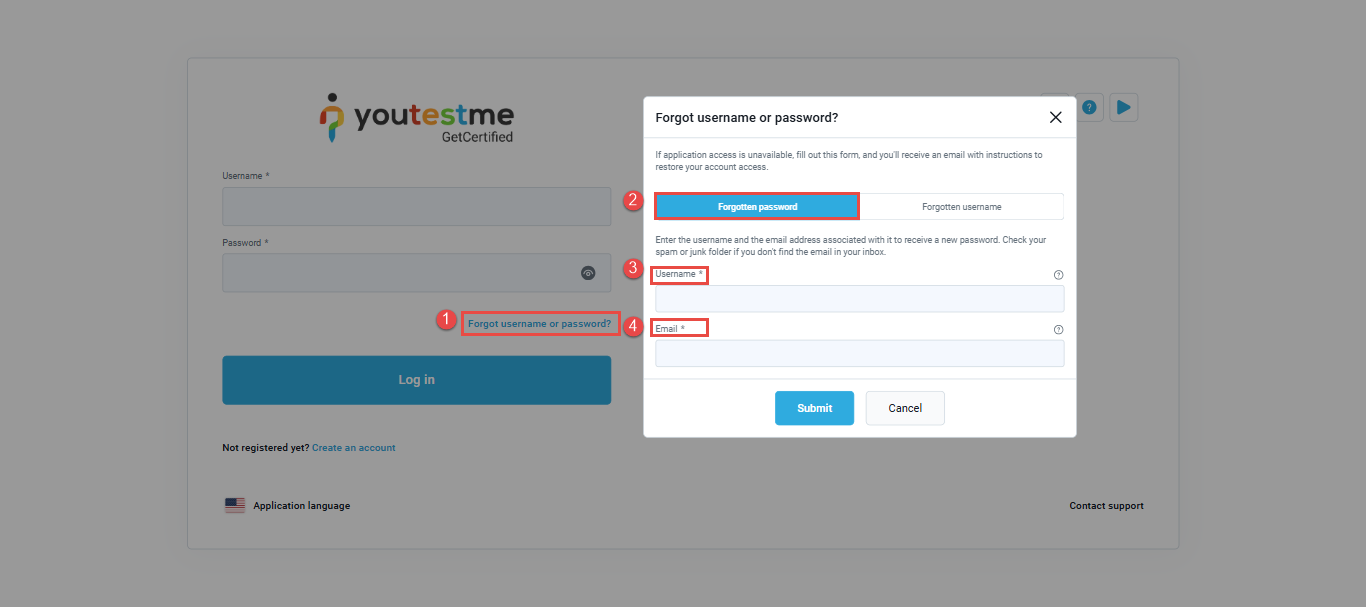Click the US flag language icon
Screen dimensions: 1366x607
click(x=235, y=506)
